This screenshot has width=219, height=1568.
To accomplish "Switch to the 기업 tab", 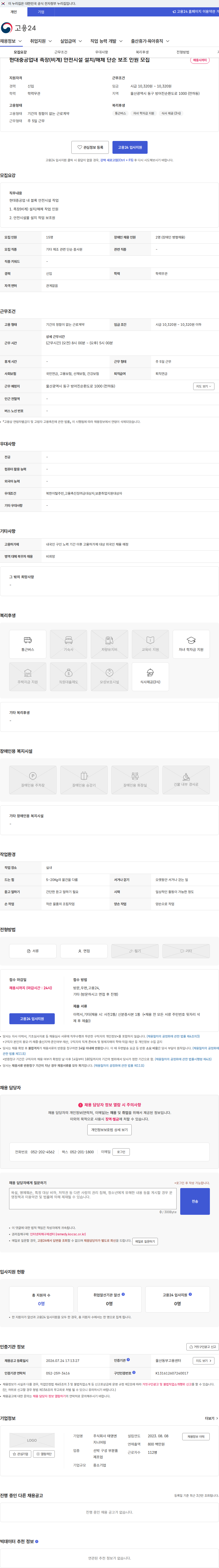I will pos(41,12).
